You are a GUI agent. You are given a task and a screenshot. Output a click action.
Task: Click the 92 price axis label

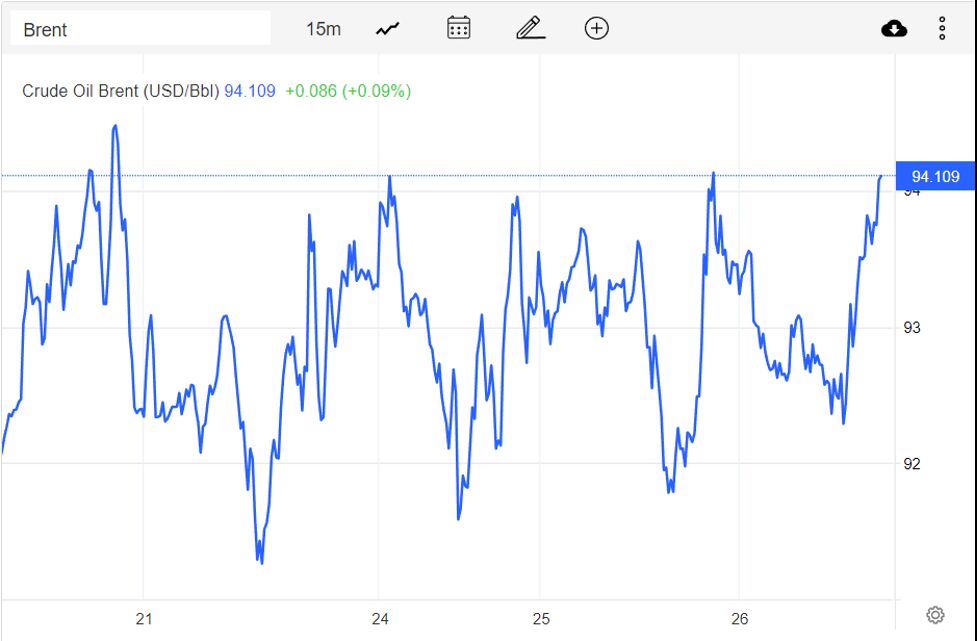pos(912,463)
